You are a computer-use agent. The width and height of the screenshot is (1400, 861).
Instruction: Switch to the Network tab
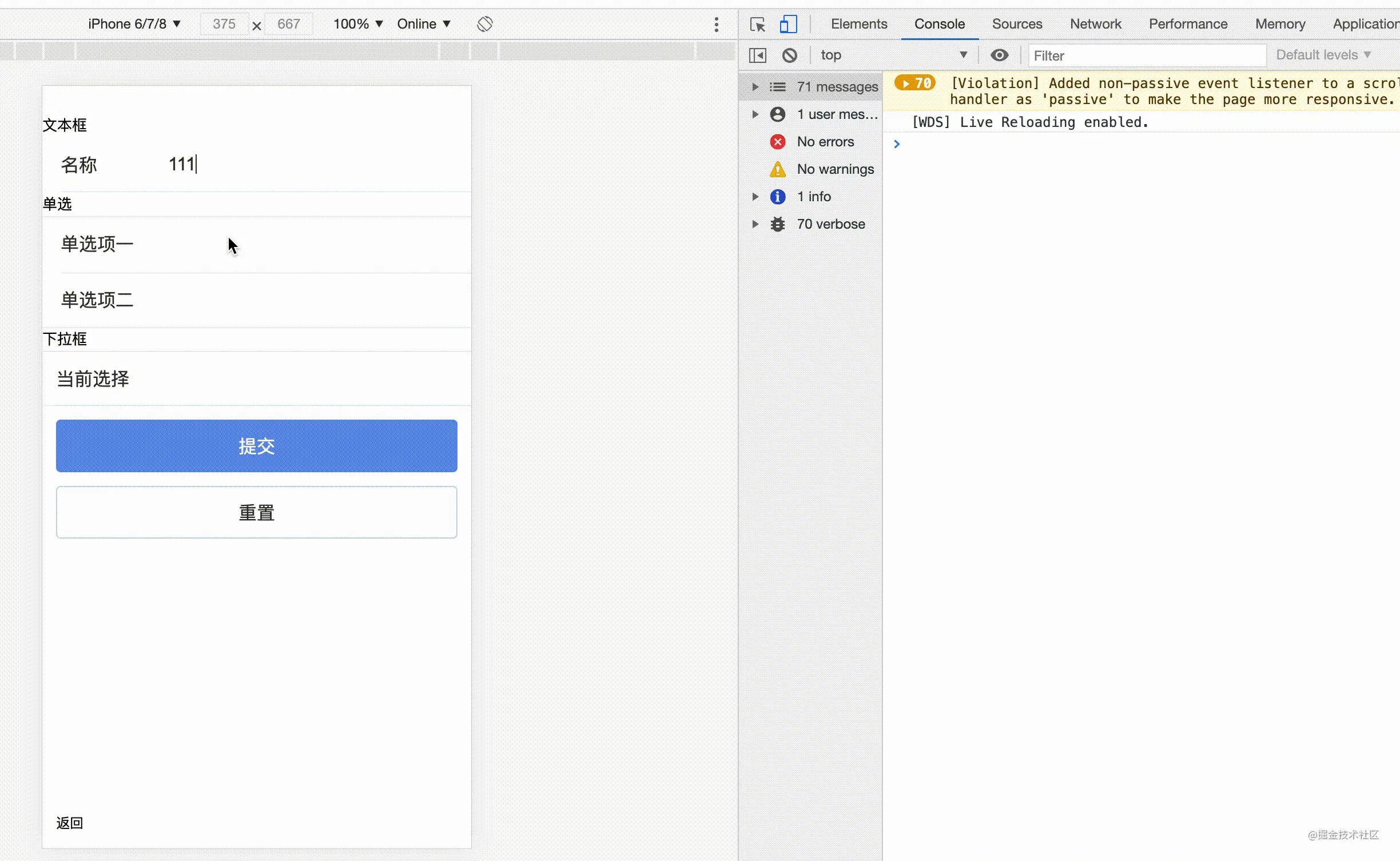(1095, 24)
